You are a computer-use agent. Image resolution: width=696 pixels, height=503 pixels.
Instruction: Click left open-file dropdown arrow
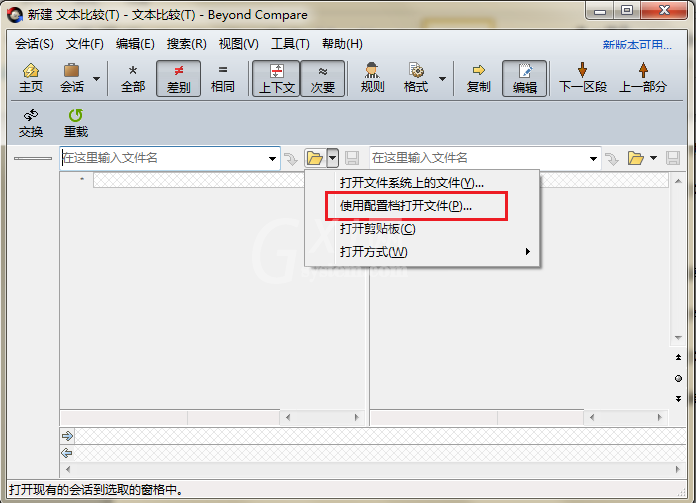(332, 158)
